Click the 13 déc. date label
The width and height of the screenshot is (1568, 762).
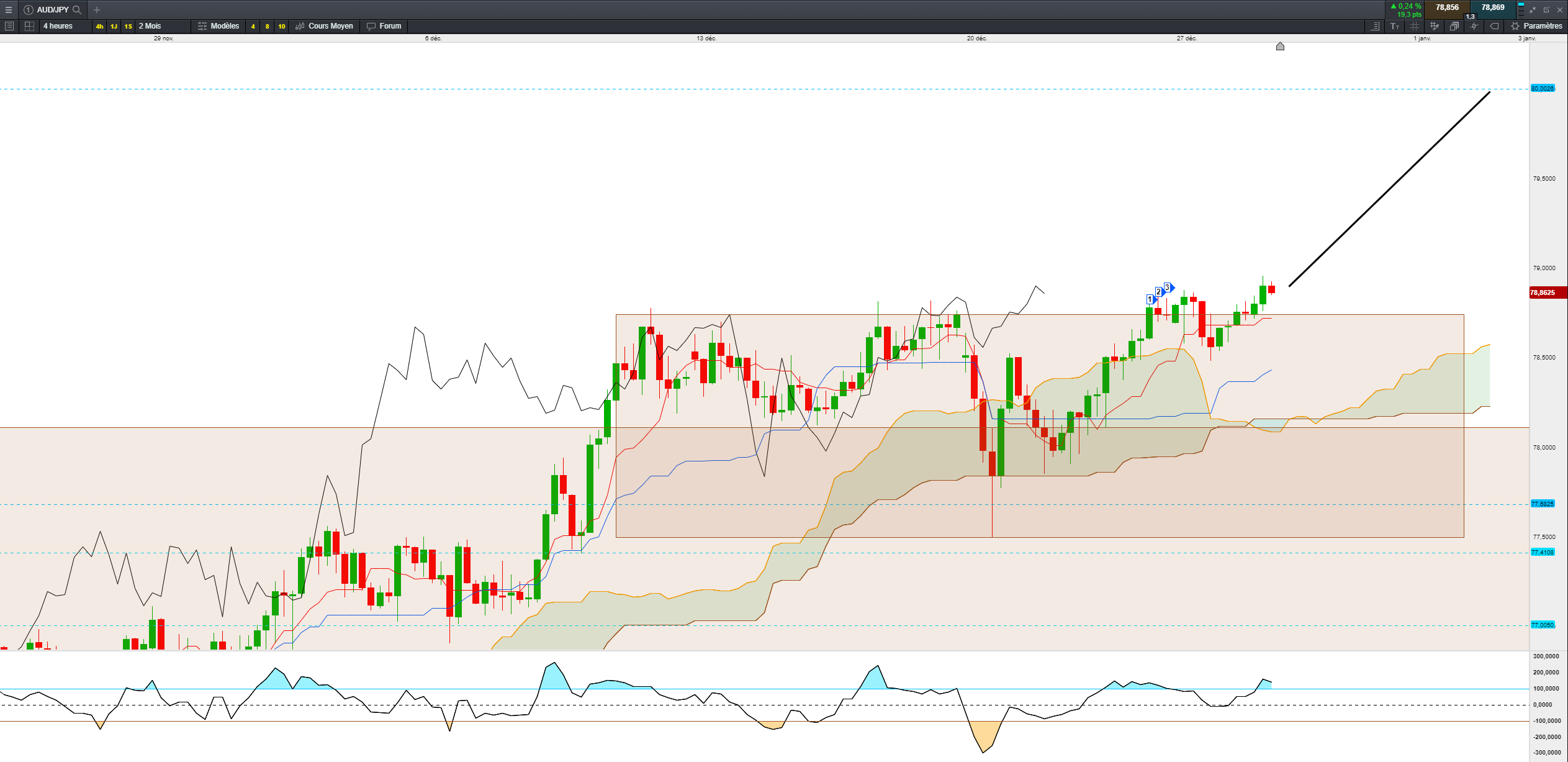coord(706,39)
